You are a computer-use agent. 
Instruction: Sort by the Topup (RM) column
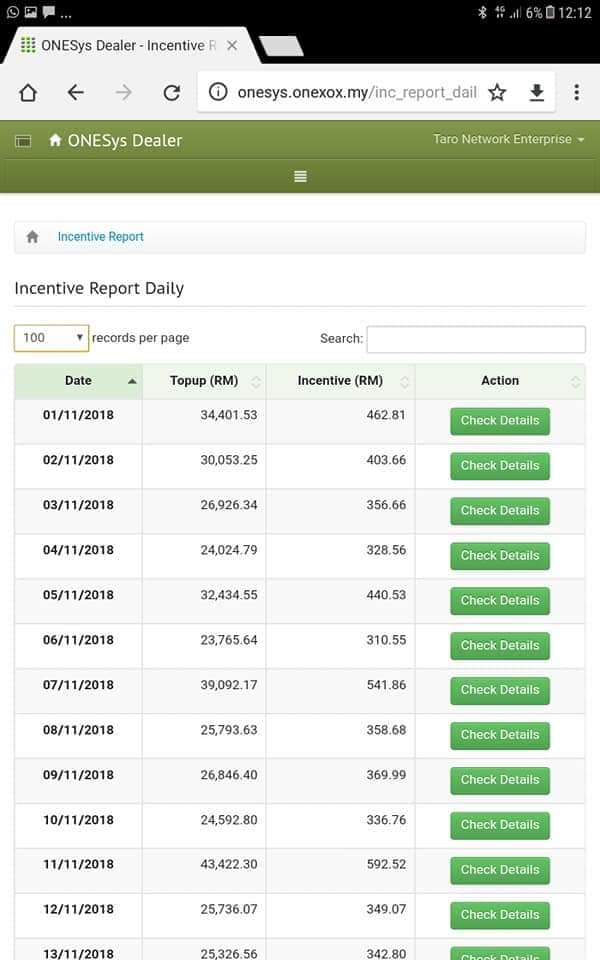click(x=204, y=381)
